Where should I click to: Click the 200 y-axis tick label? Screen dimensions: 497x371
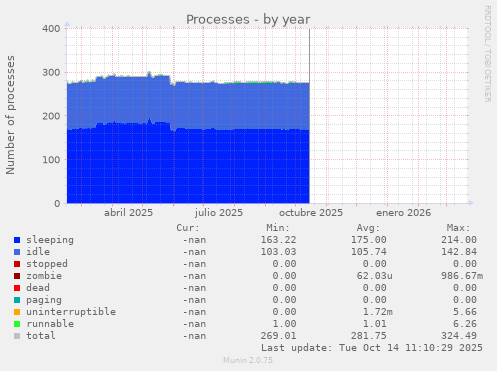pos(51,116)
